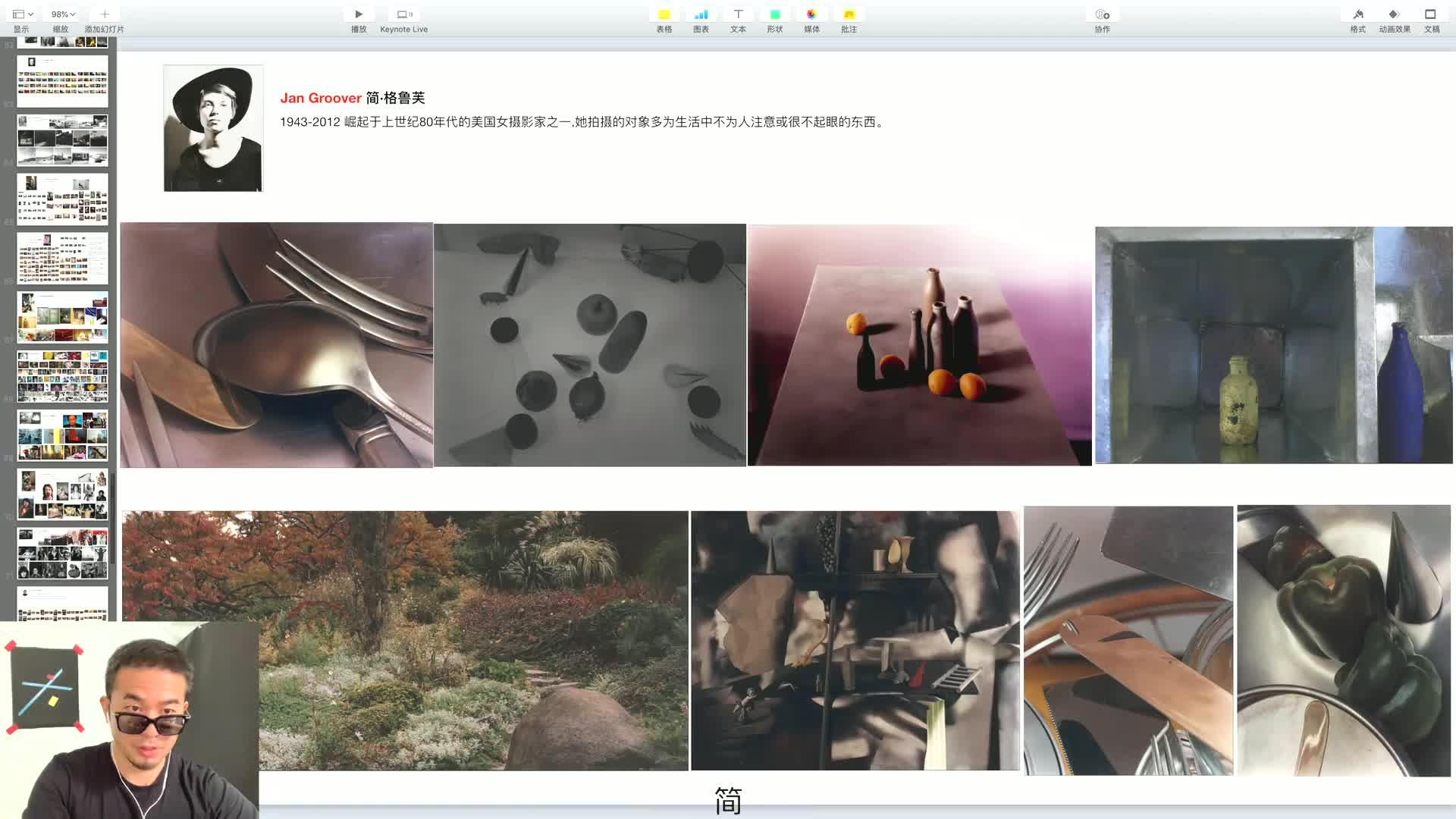This screenshot has height=819, width=1456.
Task: Add a new slide with plus icon
Action: tap(105, 14)
